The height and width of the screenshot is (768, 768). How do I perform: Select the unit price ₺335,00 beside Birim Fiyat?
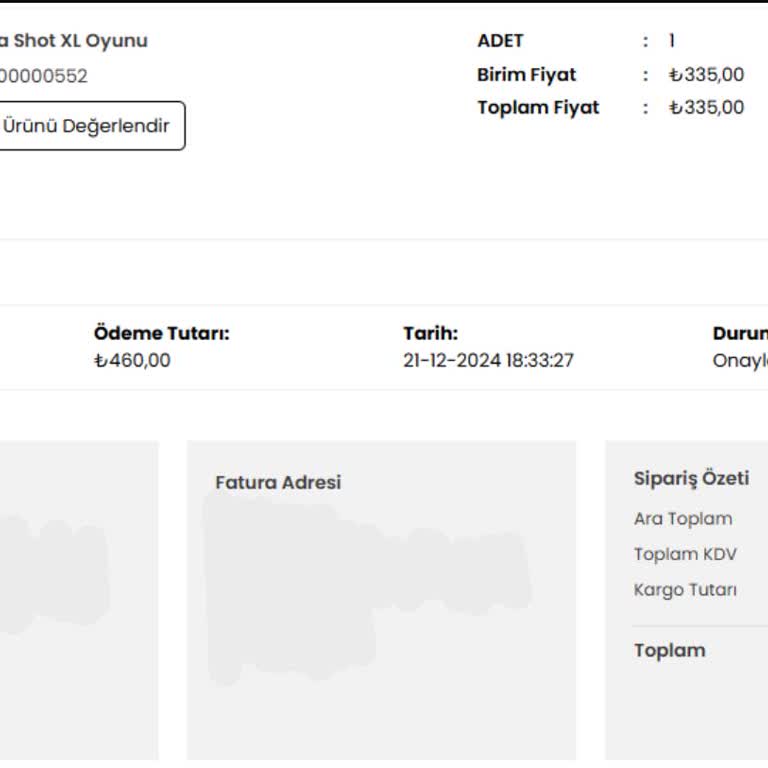pos(706,75)
